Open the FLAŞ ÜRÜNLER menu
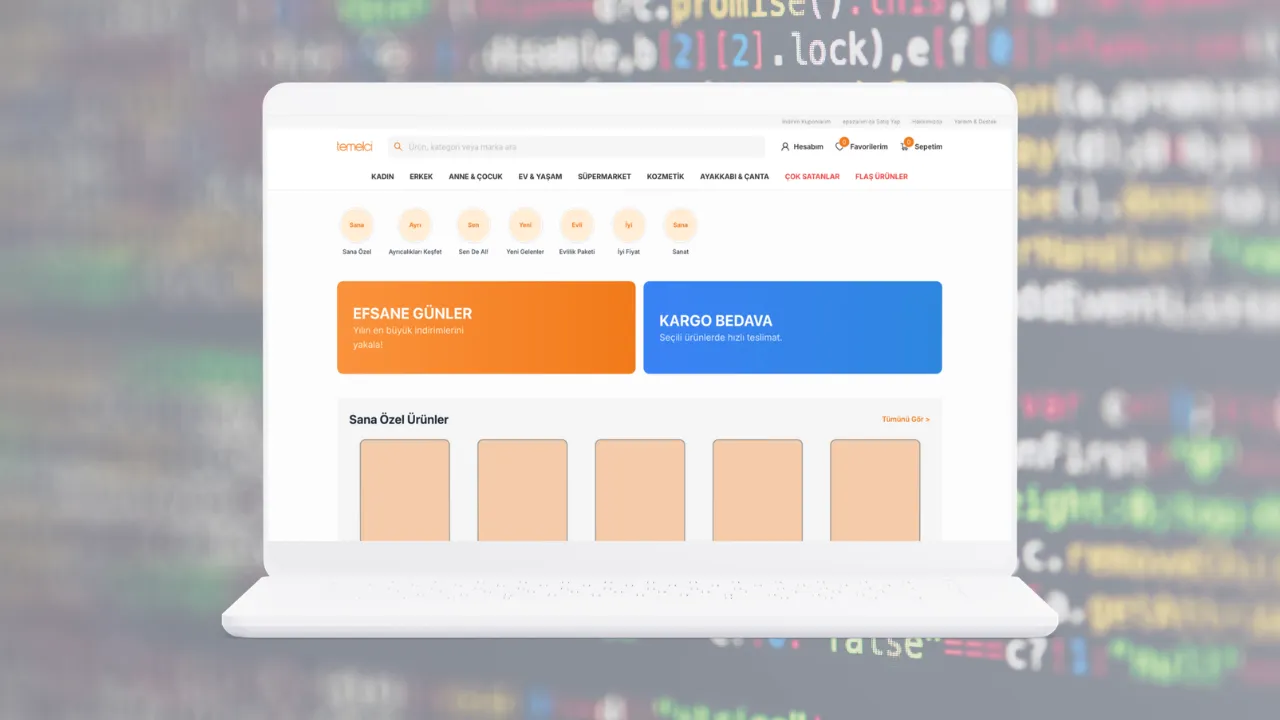 click(881, 177)
